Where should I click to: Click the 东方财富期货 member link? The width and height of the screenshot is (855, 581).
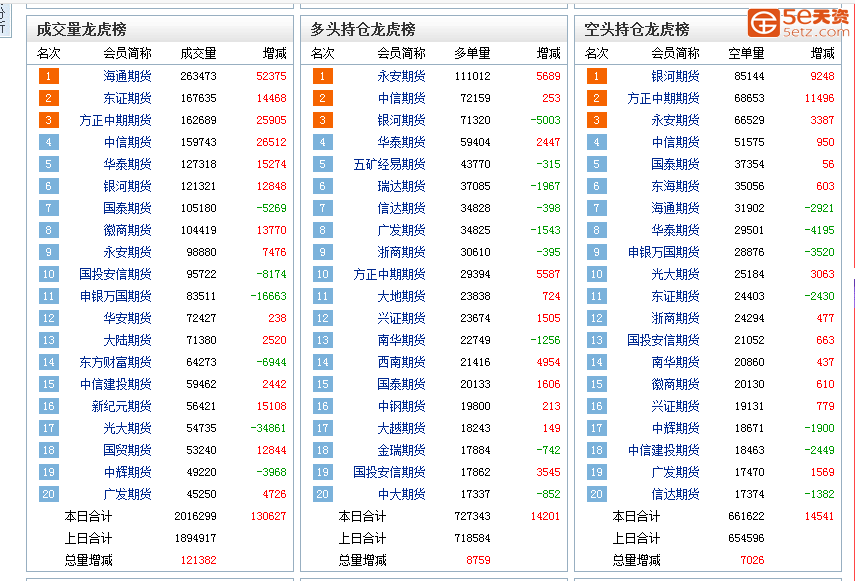[x=115, y=362]
